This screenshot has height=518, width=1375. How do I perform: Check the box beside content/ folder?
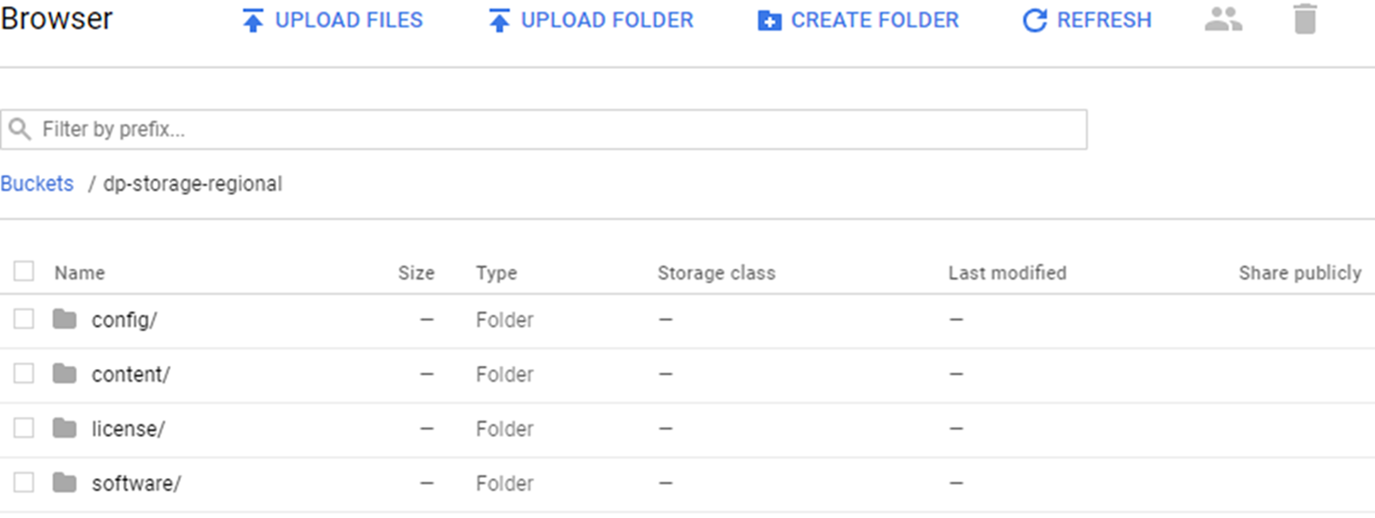[24, 374]
